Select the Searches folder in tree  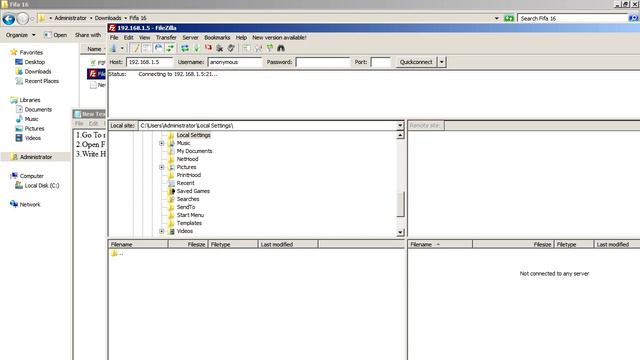(188, 199)
